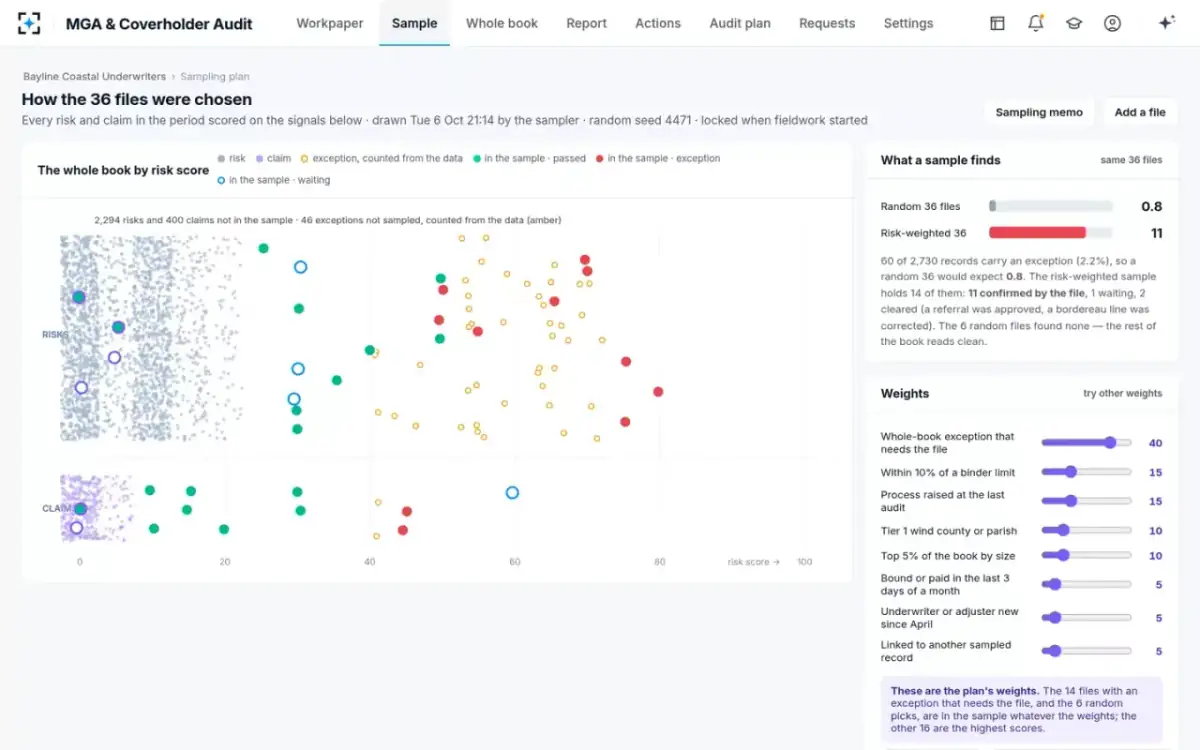Switch to the Workpaper tab

point(329,23)
